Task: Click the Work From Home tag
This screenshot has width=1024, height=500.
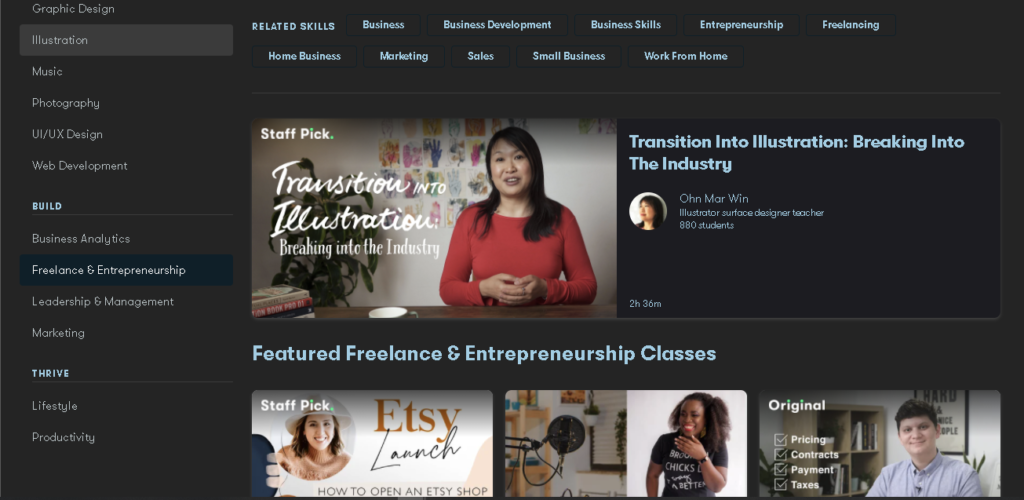Action: [686, 56]
